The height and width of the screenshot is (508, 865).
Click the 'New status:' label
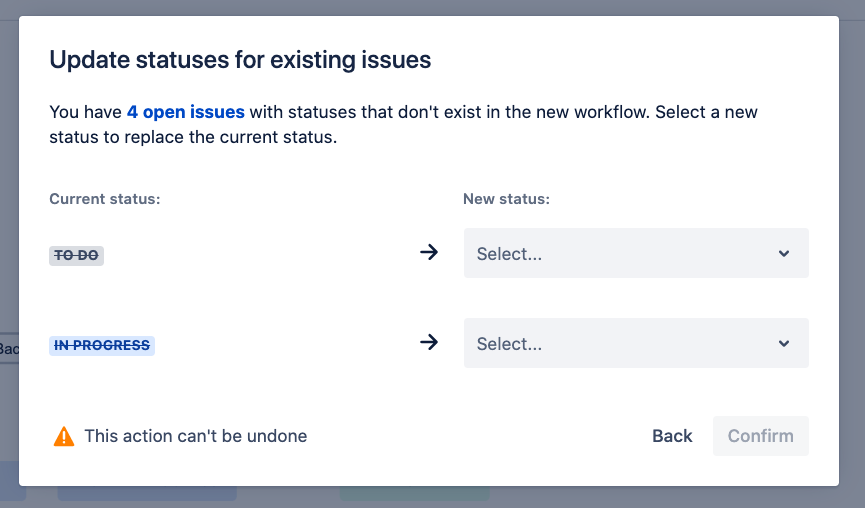tap(506, 199)
